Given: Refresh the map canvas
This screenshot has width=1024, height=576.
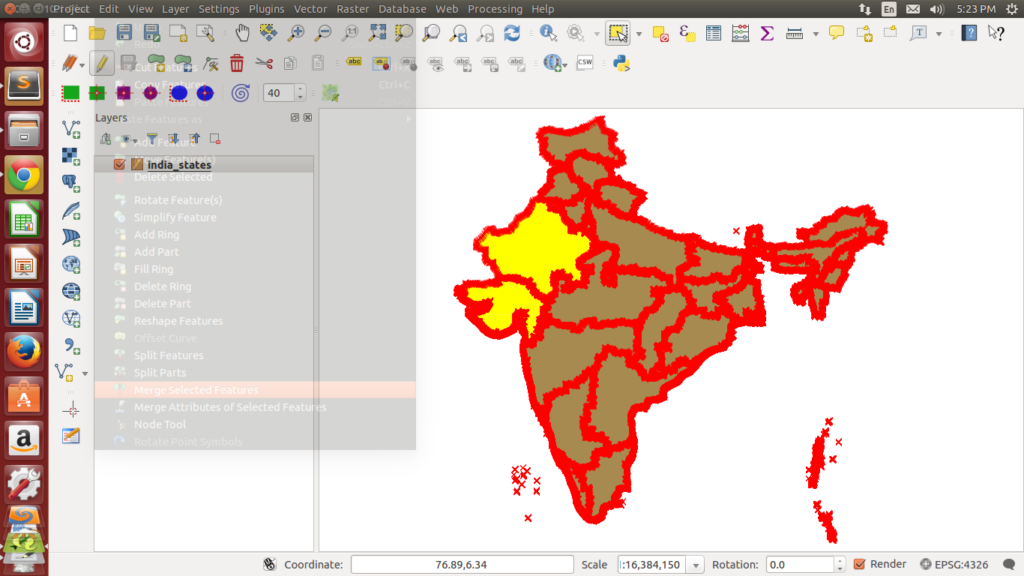Looking at the screenshot, I should 511,34.
